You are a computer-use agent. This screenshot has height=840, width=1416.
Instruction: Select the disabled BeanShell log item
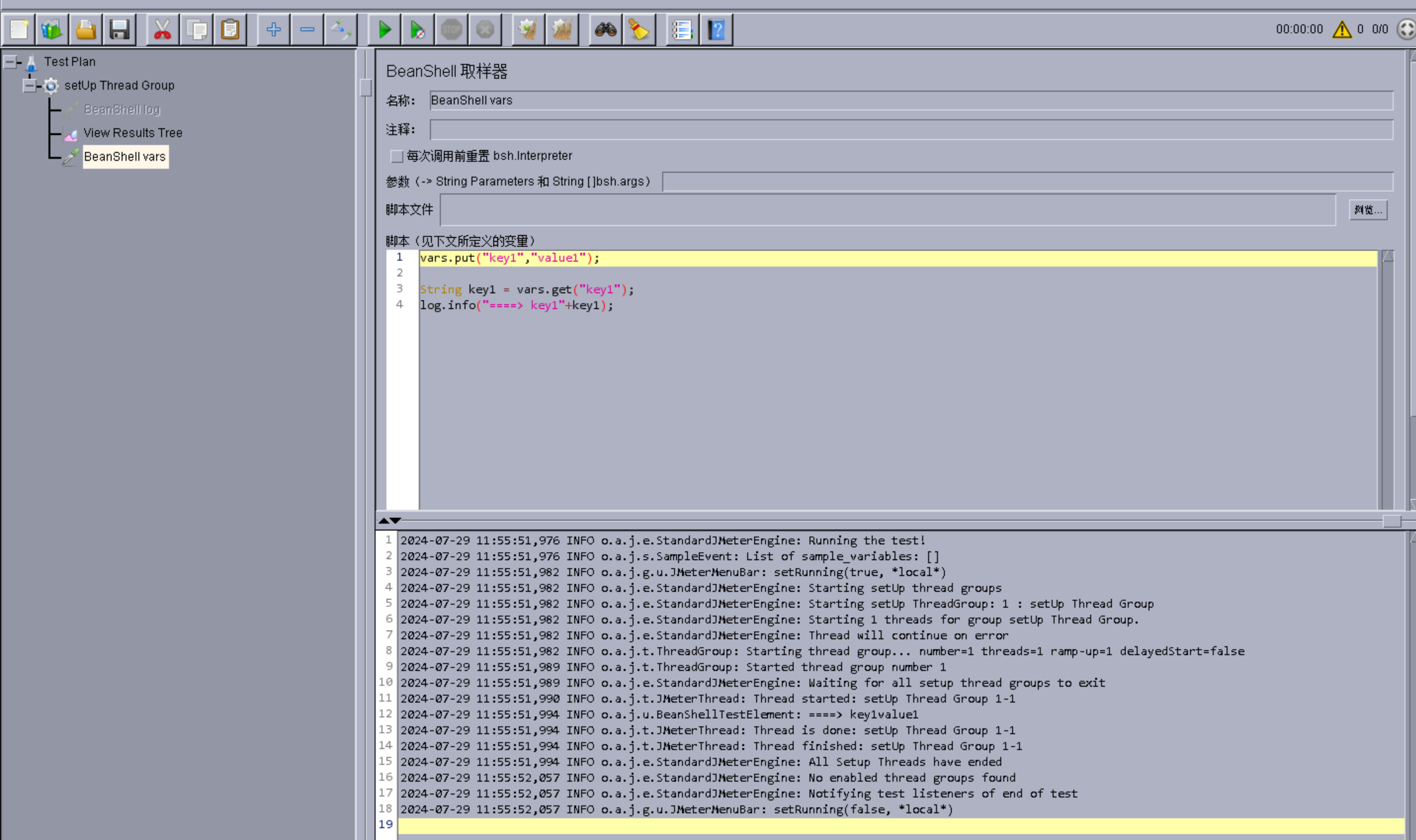[122, 109]
